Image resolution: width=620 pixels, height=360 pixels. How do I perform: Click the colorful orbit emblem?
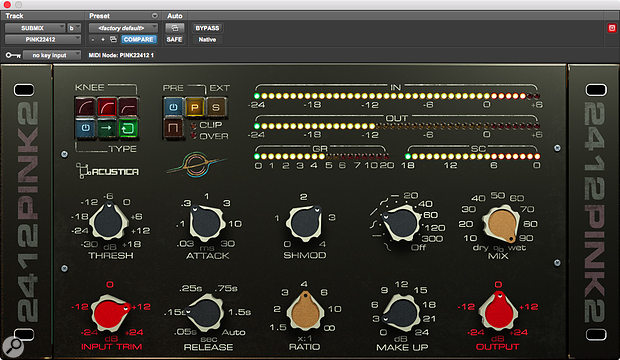(x=196, y=165)
